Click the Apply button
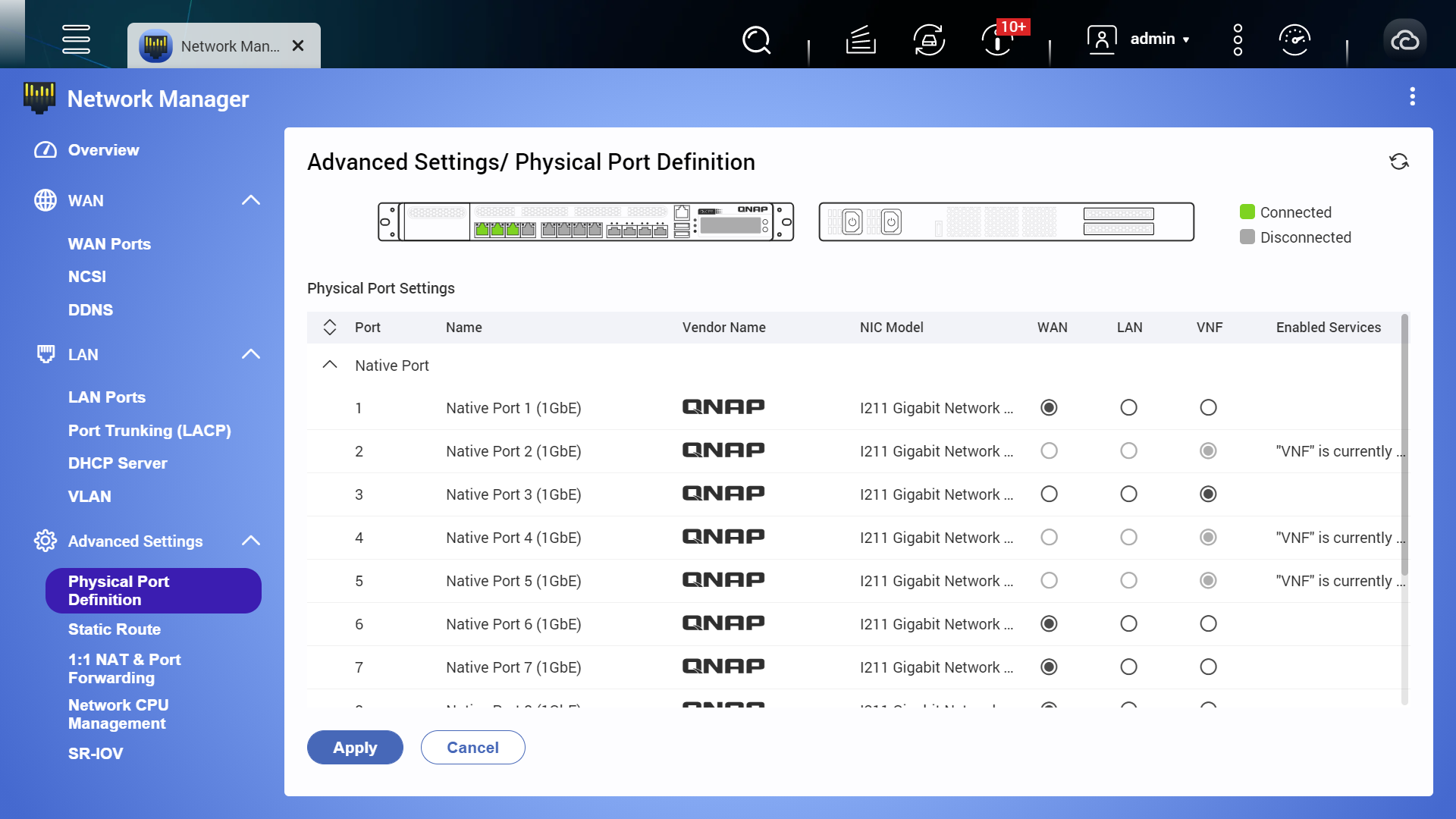This screenshot has height=819, width=1456. click(354, 748)
